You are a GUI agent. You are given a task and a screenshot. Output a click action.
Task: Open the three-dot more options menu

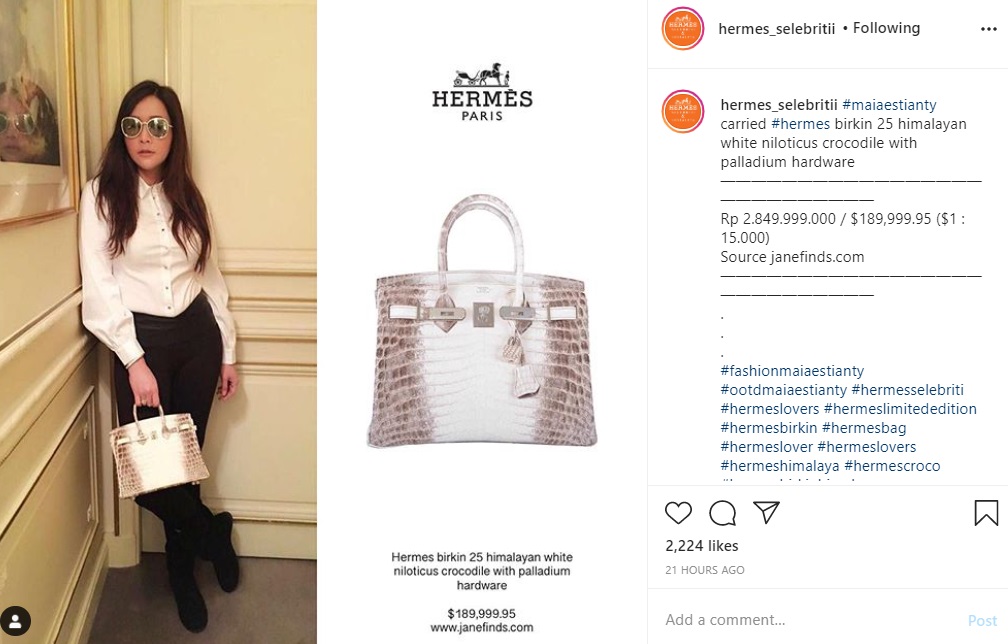(x=989, y=29)
